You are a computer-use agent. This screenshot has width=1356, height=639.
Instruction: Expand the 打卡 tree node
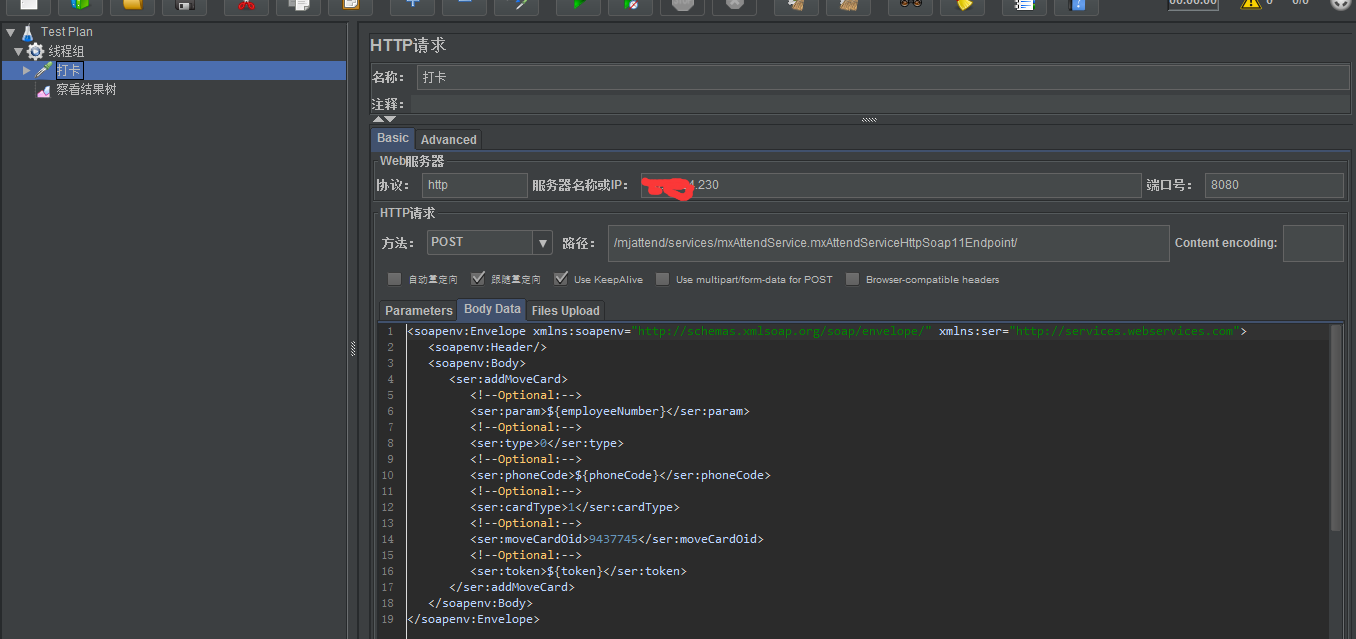27,70
